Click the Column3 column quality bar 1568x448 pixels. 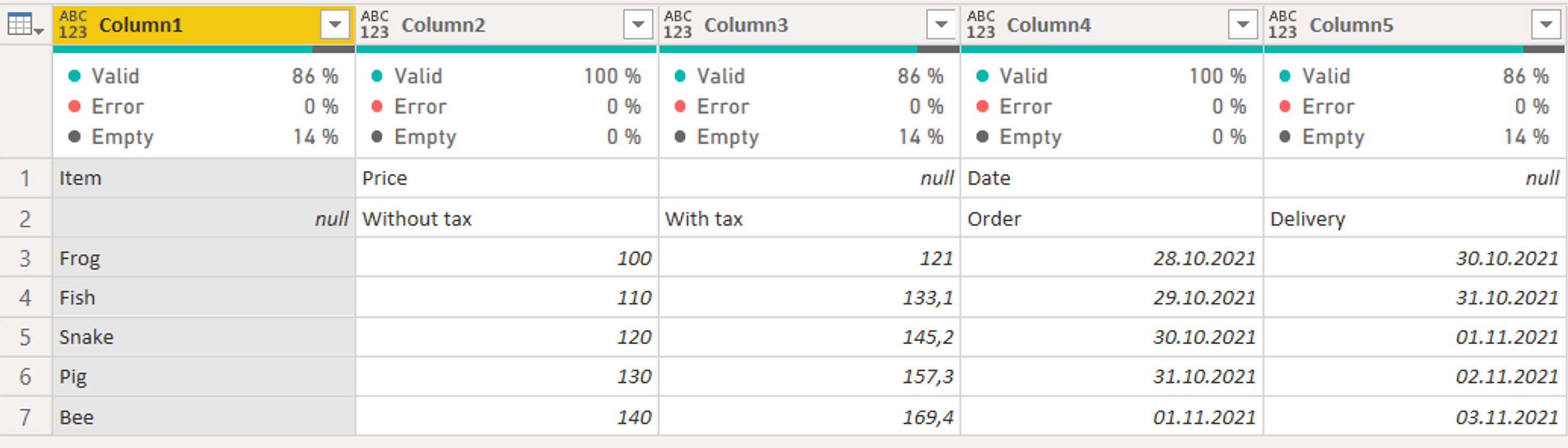point(810,49)
